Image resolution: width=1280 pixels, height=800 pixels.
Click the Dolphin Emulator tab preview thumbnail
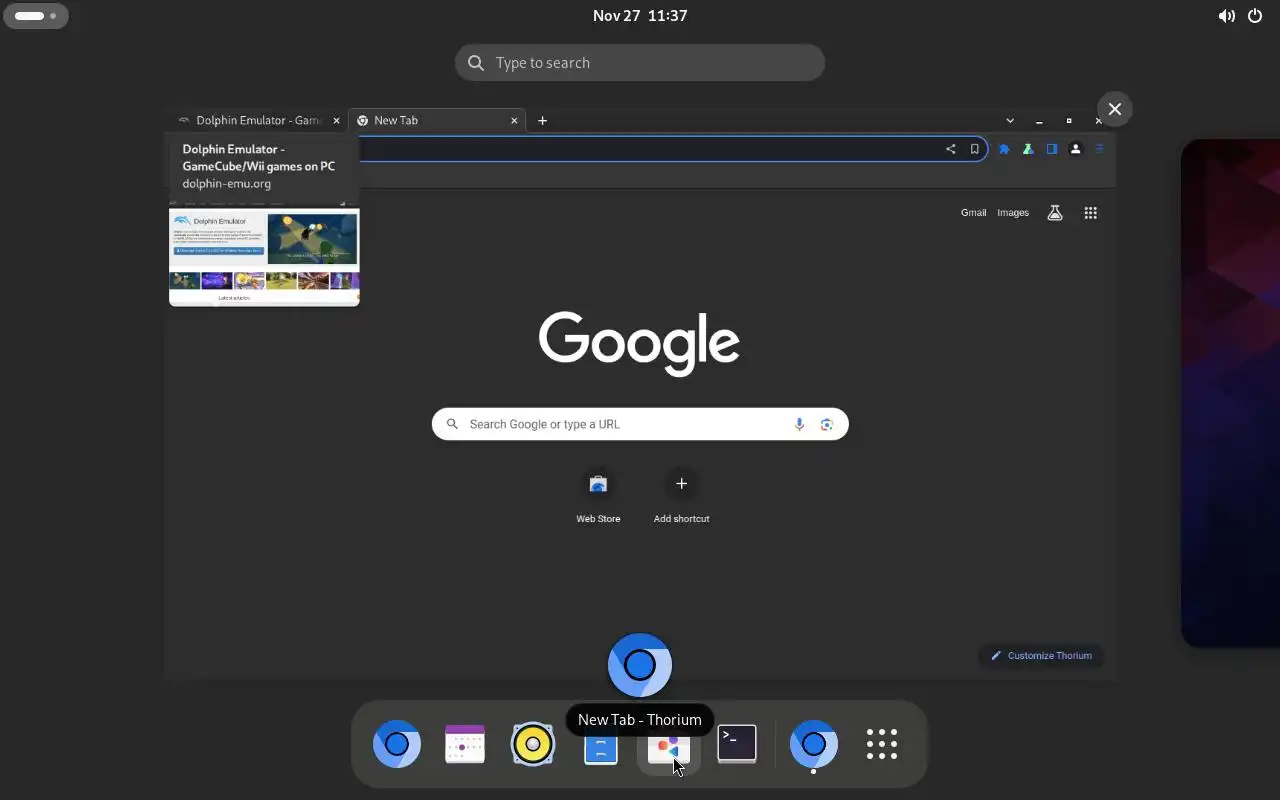pyautogui.click(x=264, y=254)
